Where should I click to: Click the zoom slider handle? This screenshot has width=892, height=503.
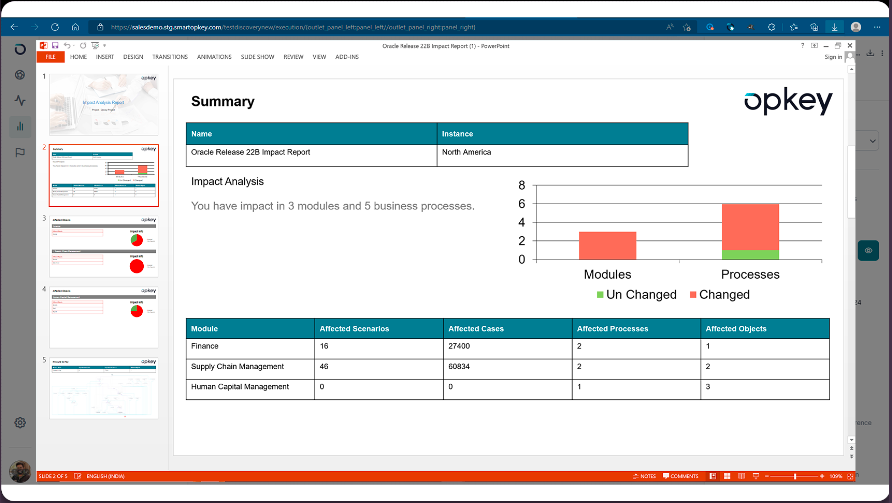click(x=795, y=476)
